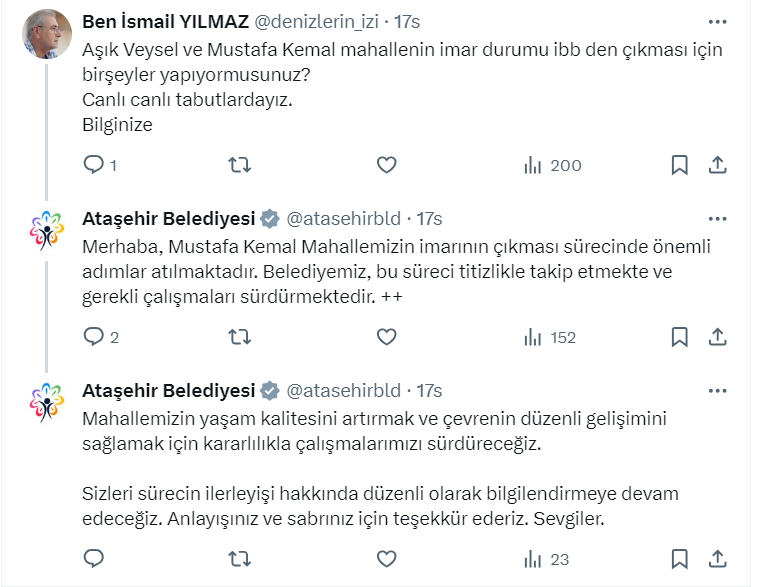Like the tweet from denizlerin_izi
Viewport: 757px width, 587px height.
pos(386,165)
